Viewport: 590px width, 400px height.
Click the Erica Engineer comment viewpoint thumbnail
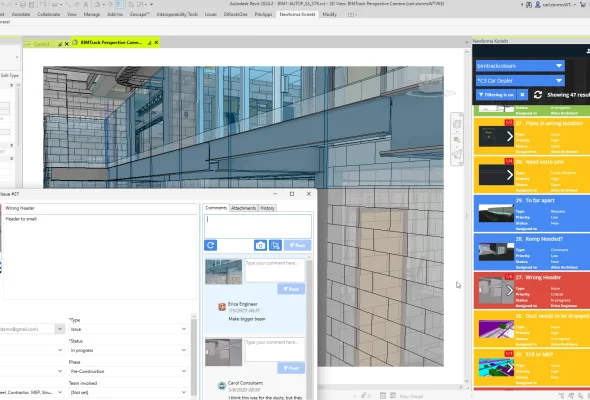[x=224, y=272]
